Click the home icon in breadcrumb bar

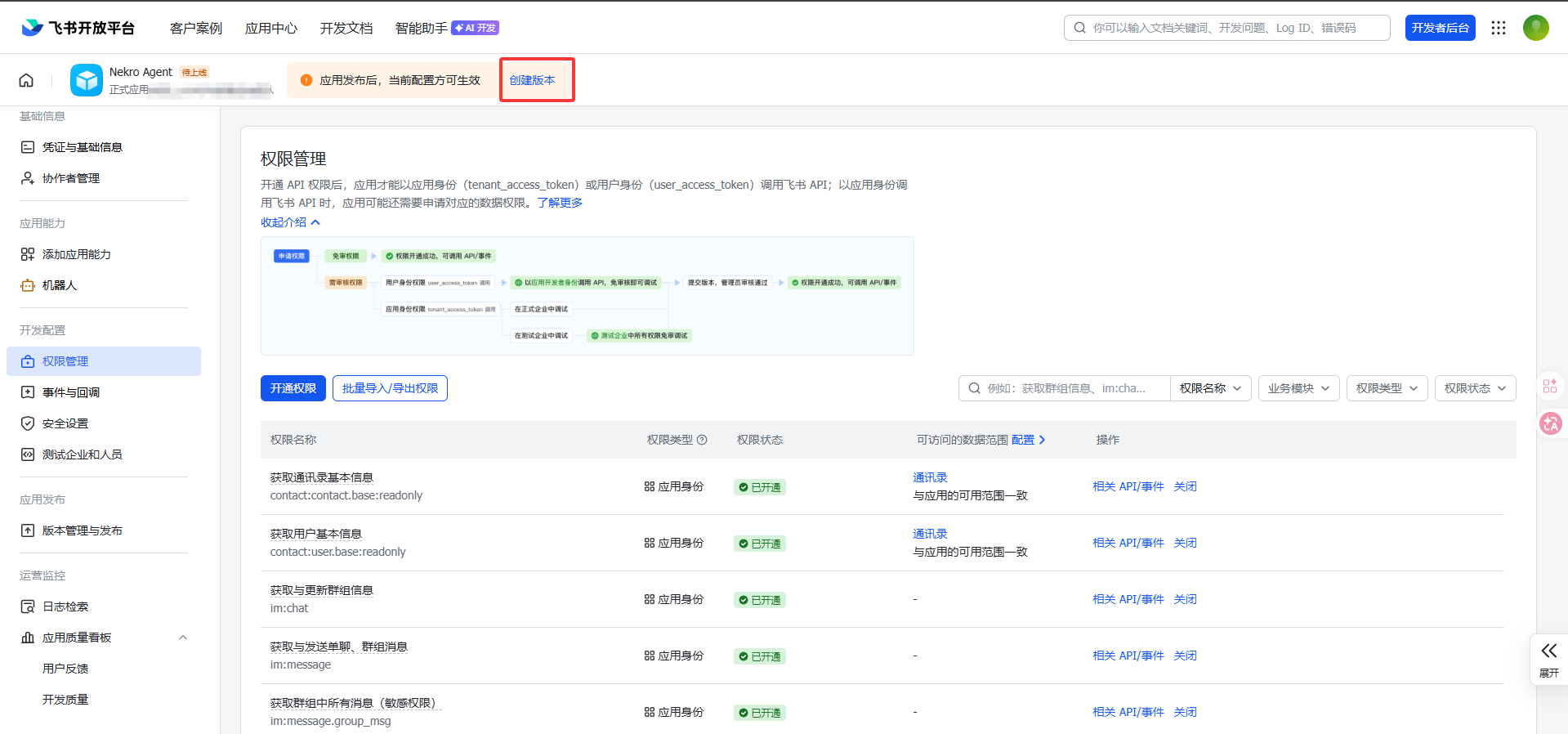click(x=26, y=80)
